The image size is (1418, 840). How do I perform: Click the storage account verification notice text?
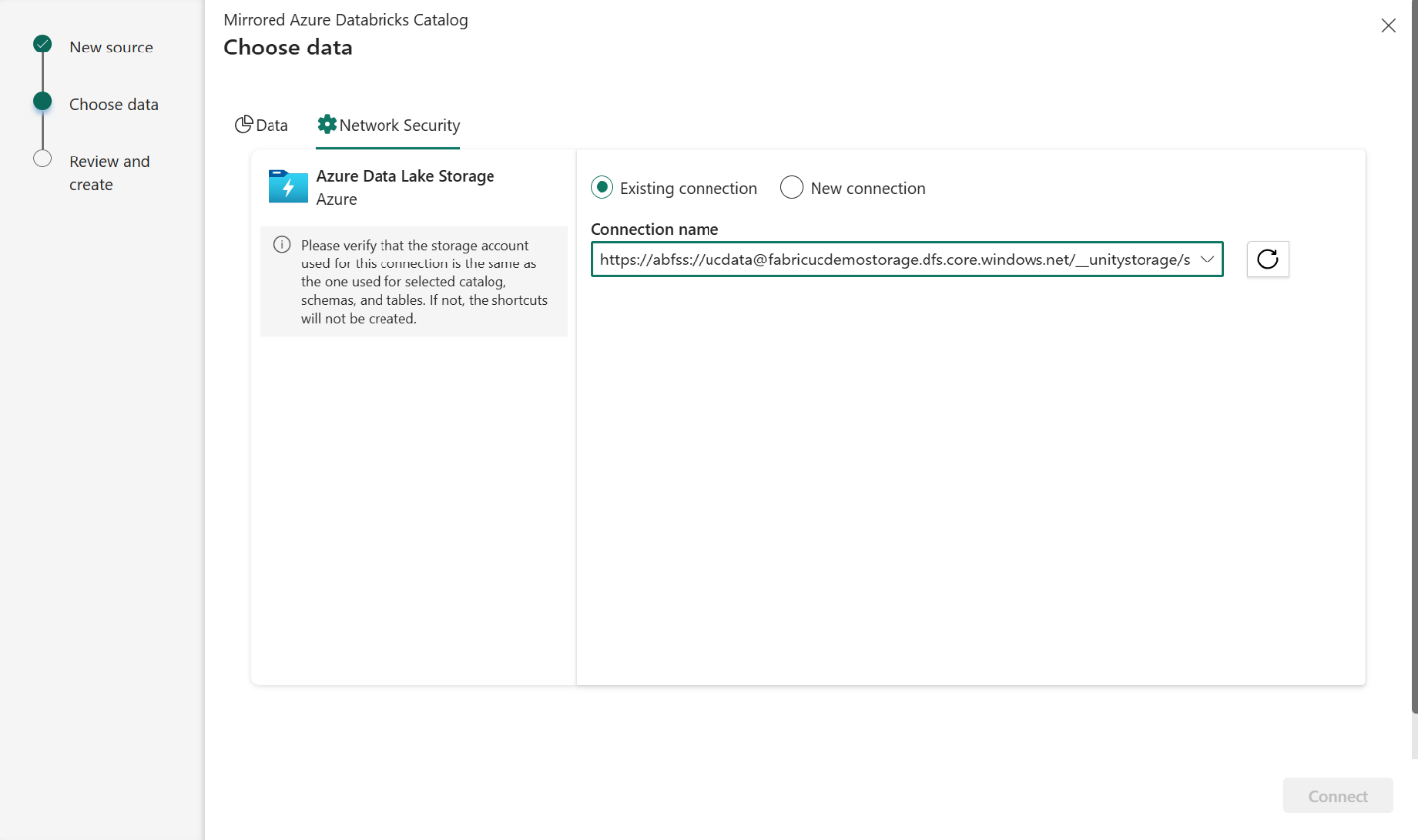(x=424, y=281)
